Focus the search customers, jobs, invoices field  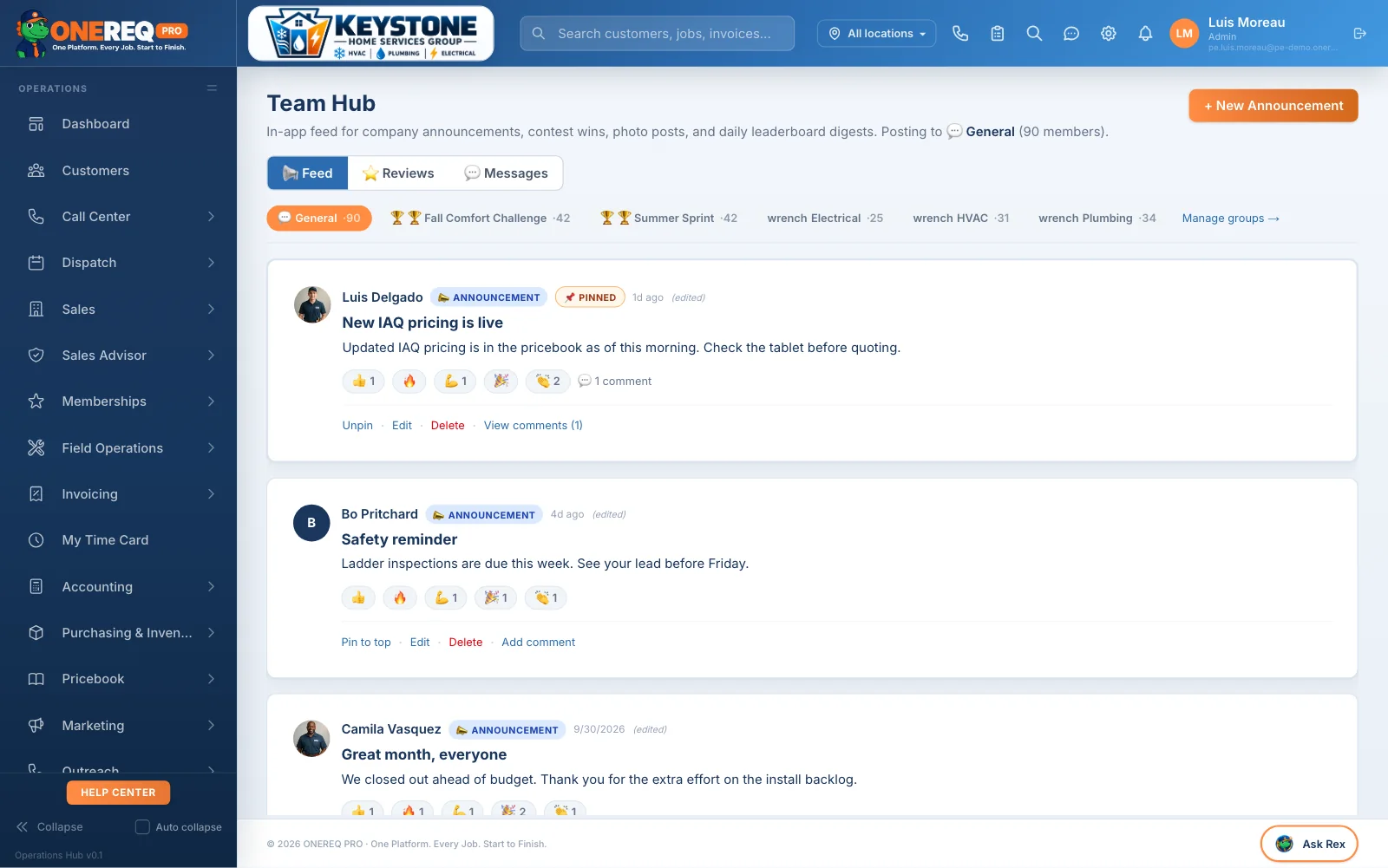657,34
